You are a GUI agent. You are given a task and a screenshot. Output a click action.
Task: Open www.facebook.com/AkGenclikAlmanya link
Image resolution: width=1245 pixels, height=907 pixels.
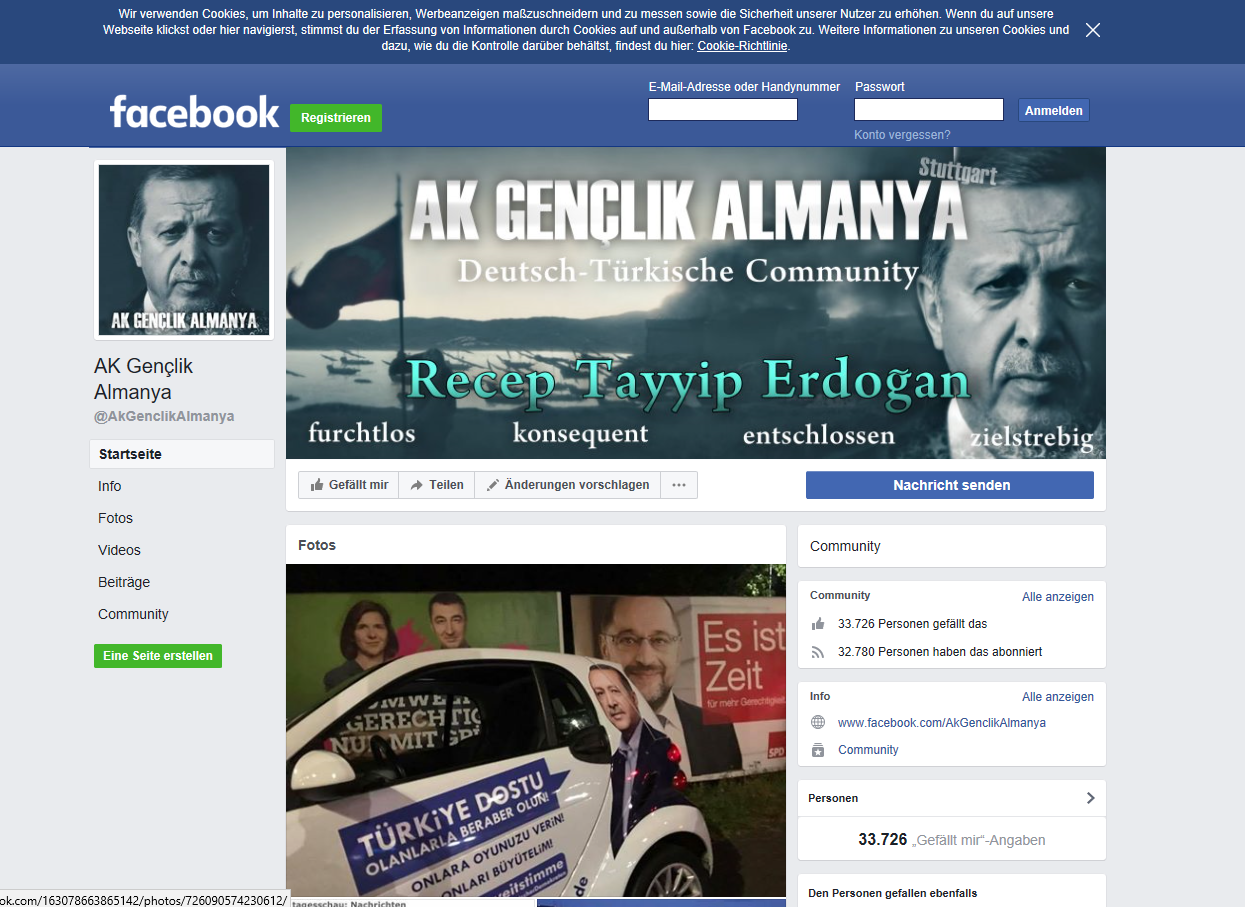942,723
